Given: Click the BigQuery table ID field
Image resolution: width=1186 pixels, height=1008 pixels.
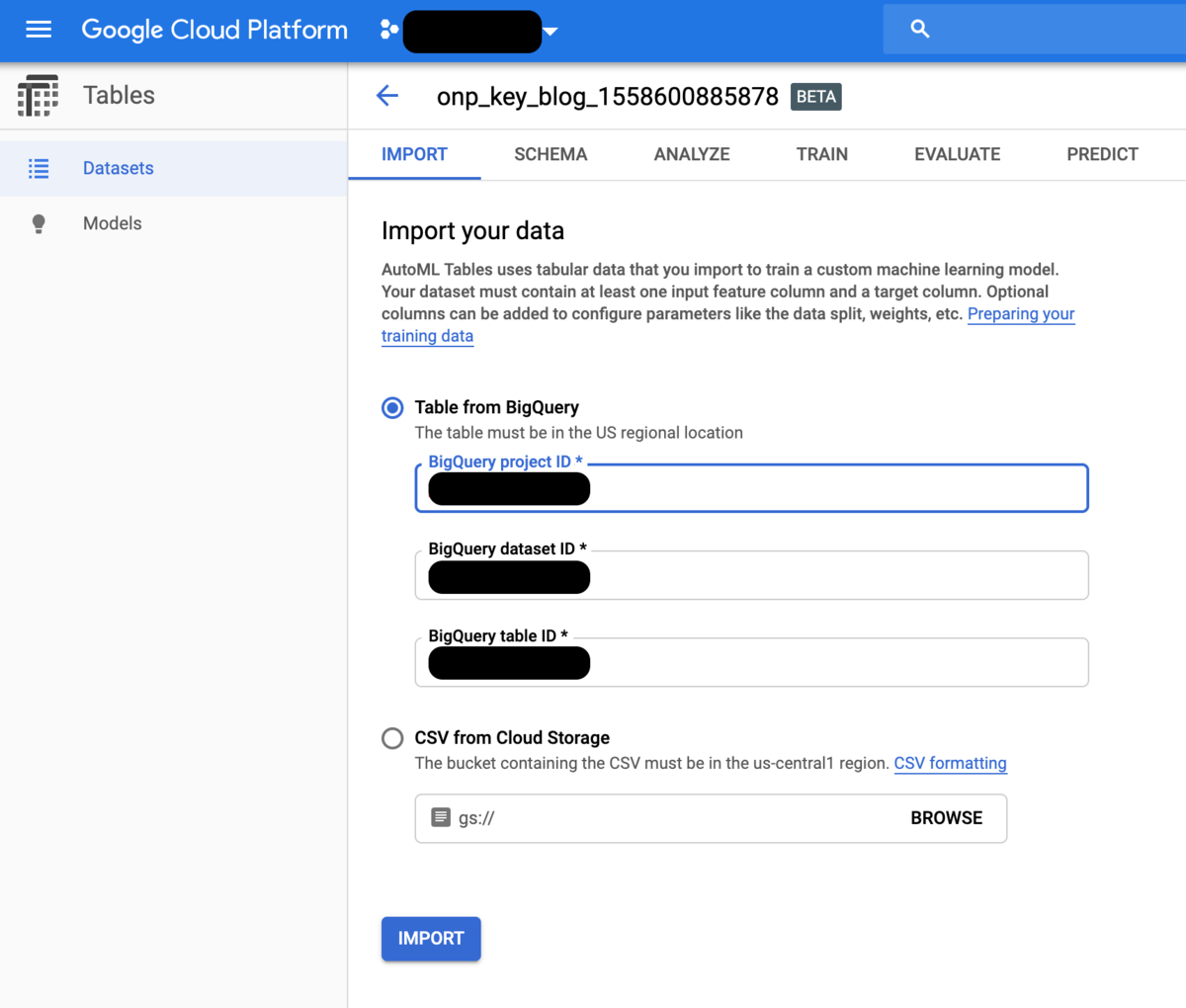Looking at the screenshot, I should tap(751, 662).
